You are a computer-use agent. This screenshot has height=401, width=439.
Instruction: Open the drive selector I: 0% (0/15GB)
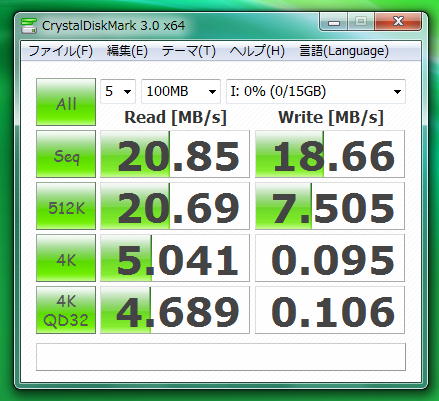(316, 91)
